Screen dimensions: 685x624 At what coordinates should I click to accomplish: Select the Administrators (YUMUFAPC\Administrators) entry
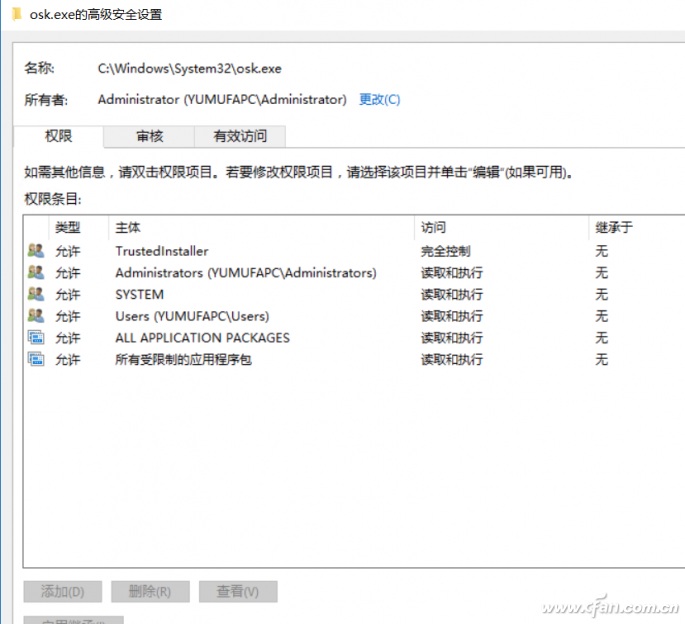tap(354, 273)
